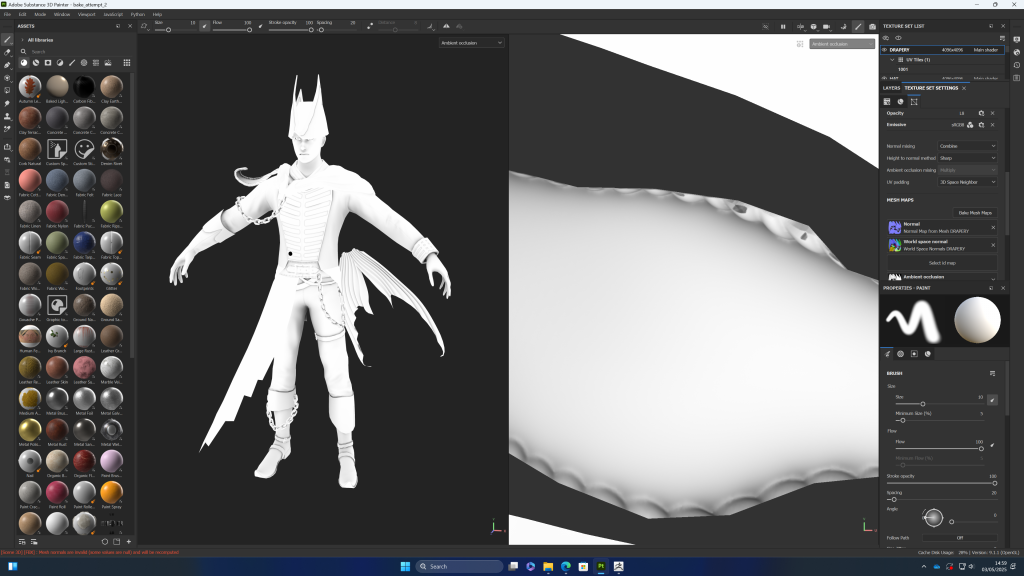The width and height of the screenshot is (1024, 576).
Task: Remove the Emissive channel with its X icon
Action: [992, 125]
